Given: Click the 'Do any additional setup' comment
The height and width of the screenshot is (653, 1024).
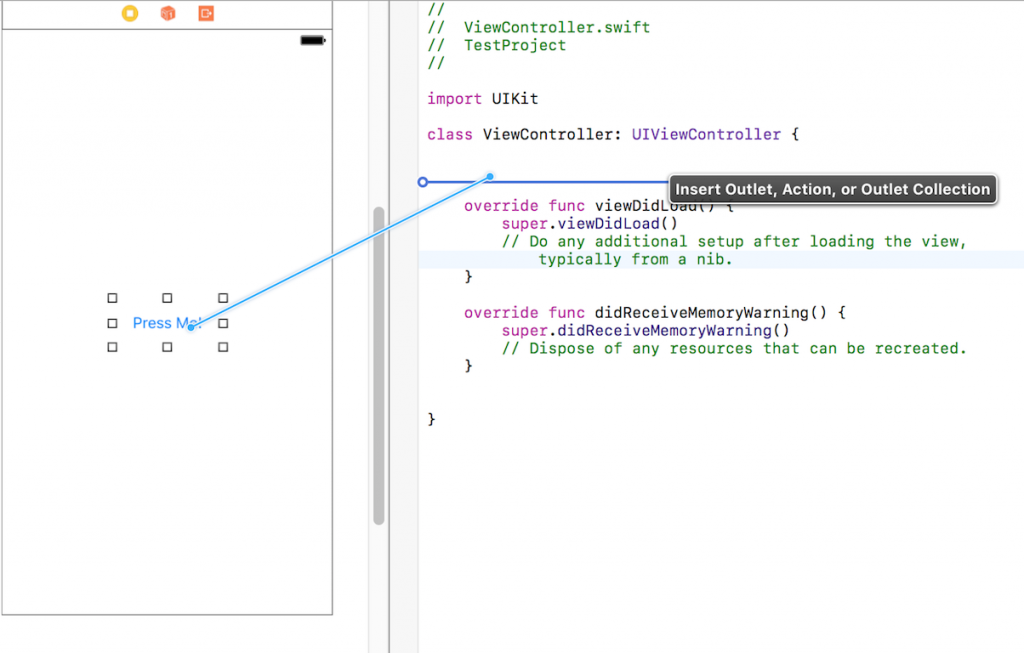Looking at the screenshot, I should point(734,242).
